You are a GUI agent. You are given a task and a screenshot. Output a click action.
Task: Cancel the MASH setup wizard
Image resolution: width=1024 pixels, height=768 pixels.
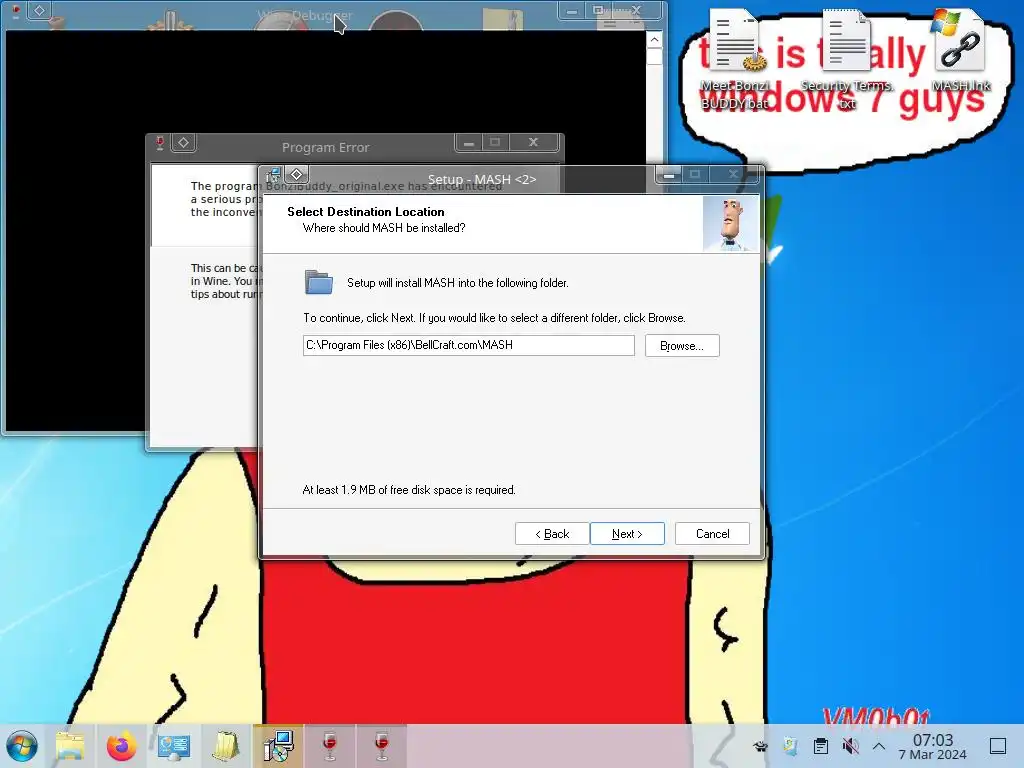[x=712, y=534]
